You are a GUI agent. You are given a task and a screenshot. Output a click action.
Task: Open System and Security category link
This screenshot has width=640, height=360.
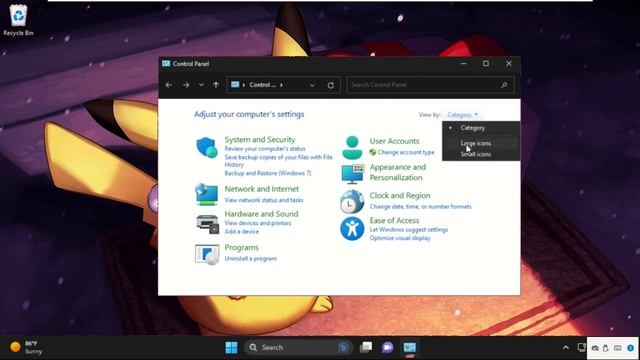(260, 140)
